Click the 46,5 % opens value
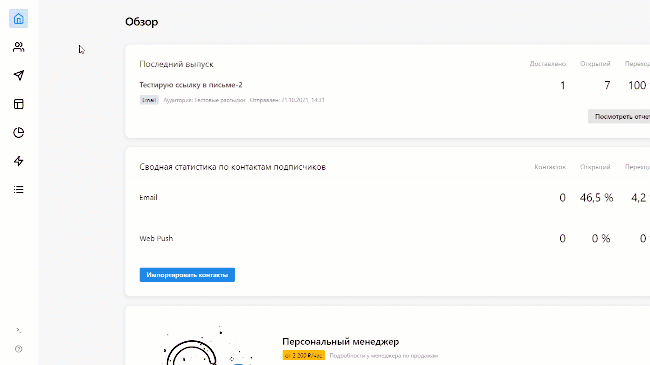650x365 pixels. pyautogui.click(x=596, y=198)
